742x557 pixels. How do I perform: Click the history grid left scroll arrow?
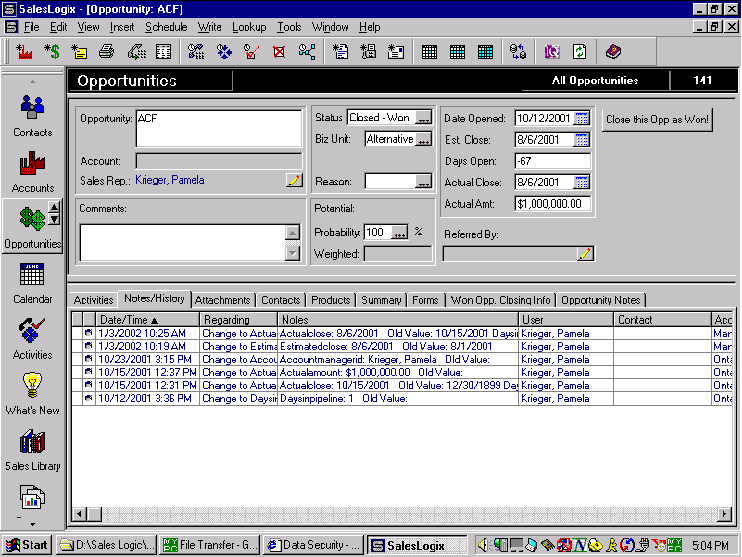tap(80, 514)
